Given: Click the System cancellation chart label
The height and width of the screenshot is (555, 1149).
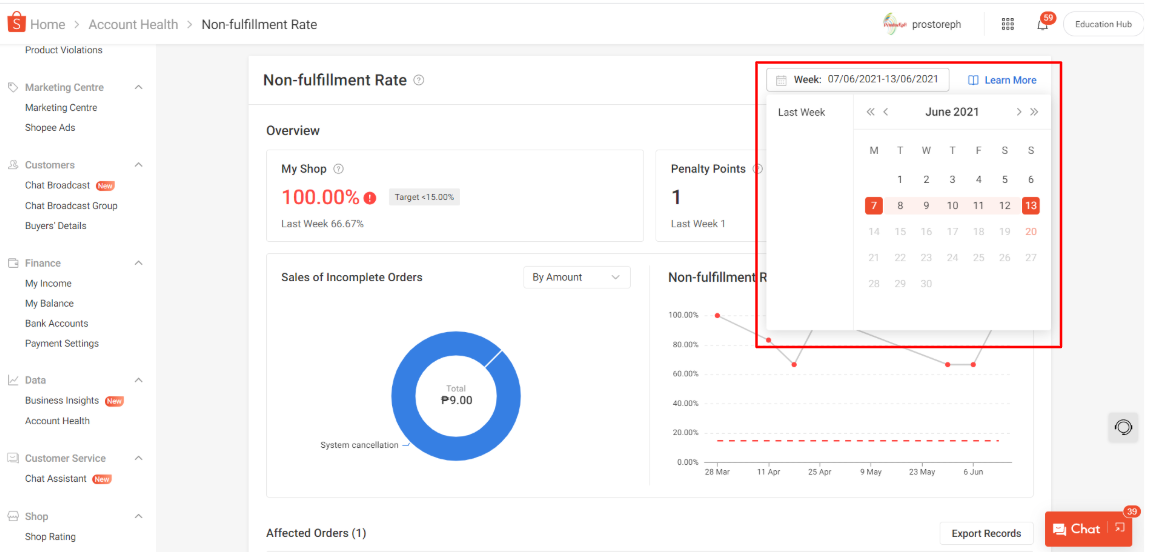Looking at the screenshot, I should click(x=359, y=445).
